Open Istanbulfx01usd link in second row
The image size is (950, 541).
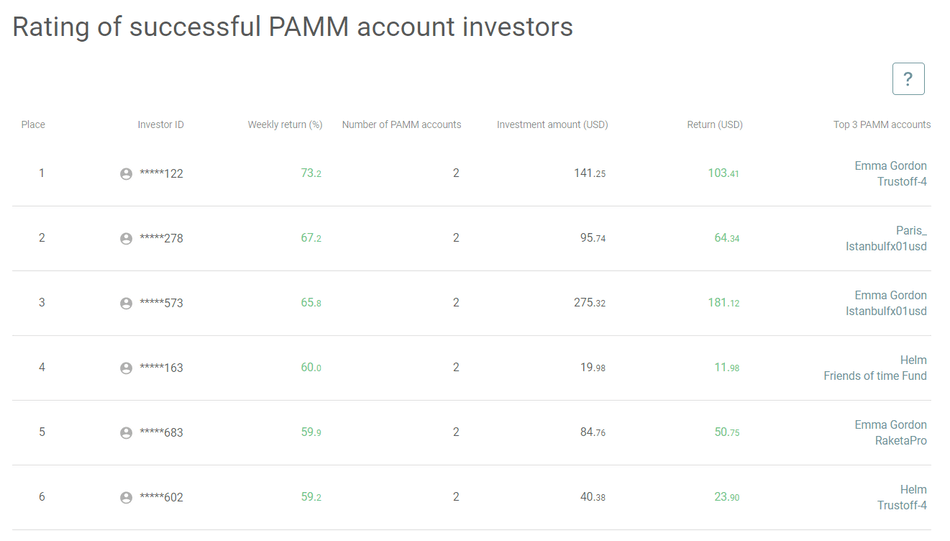pyautogui.click(x=886, y=246)
